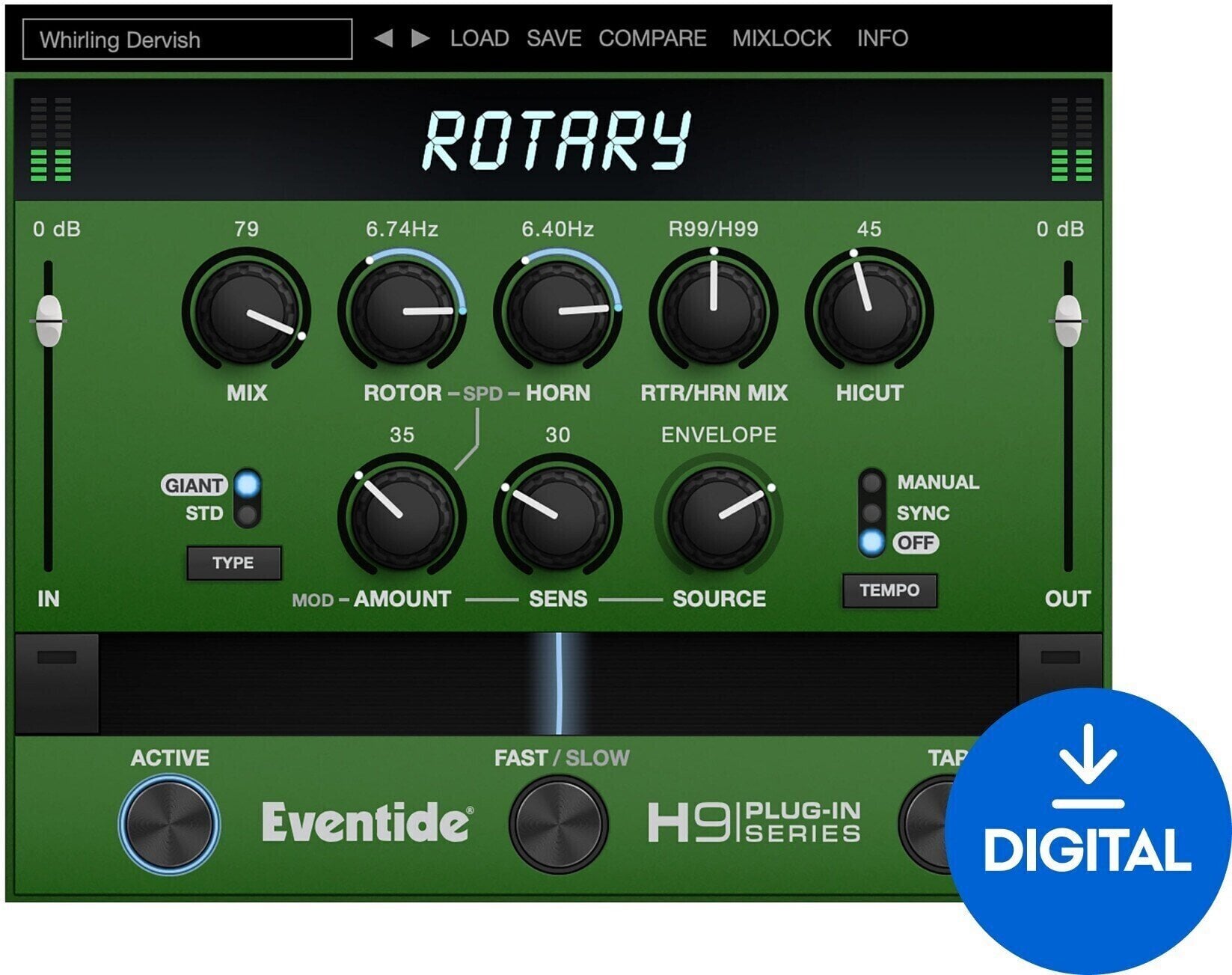Turn the ROTOR speed knob
Viewport: 1232px width, 975px height.
[402, 311]
